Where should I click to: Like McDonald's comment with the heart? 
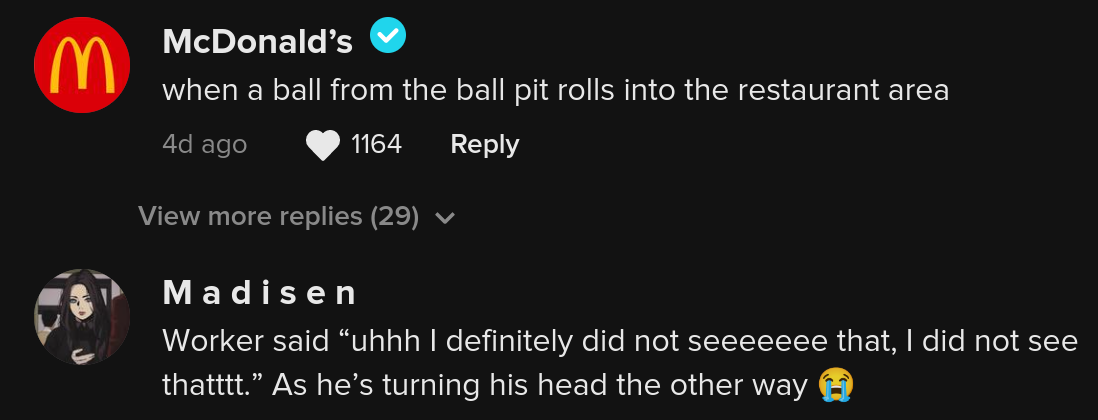(x=322, y=146)
